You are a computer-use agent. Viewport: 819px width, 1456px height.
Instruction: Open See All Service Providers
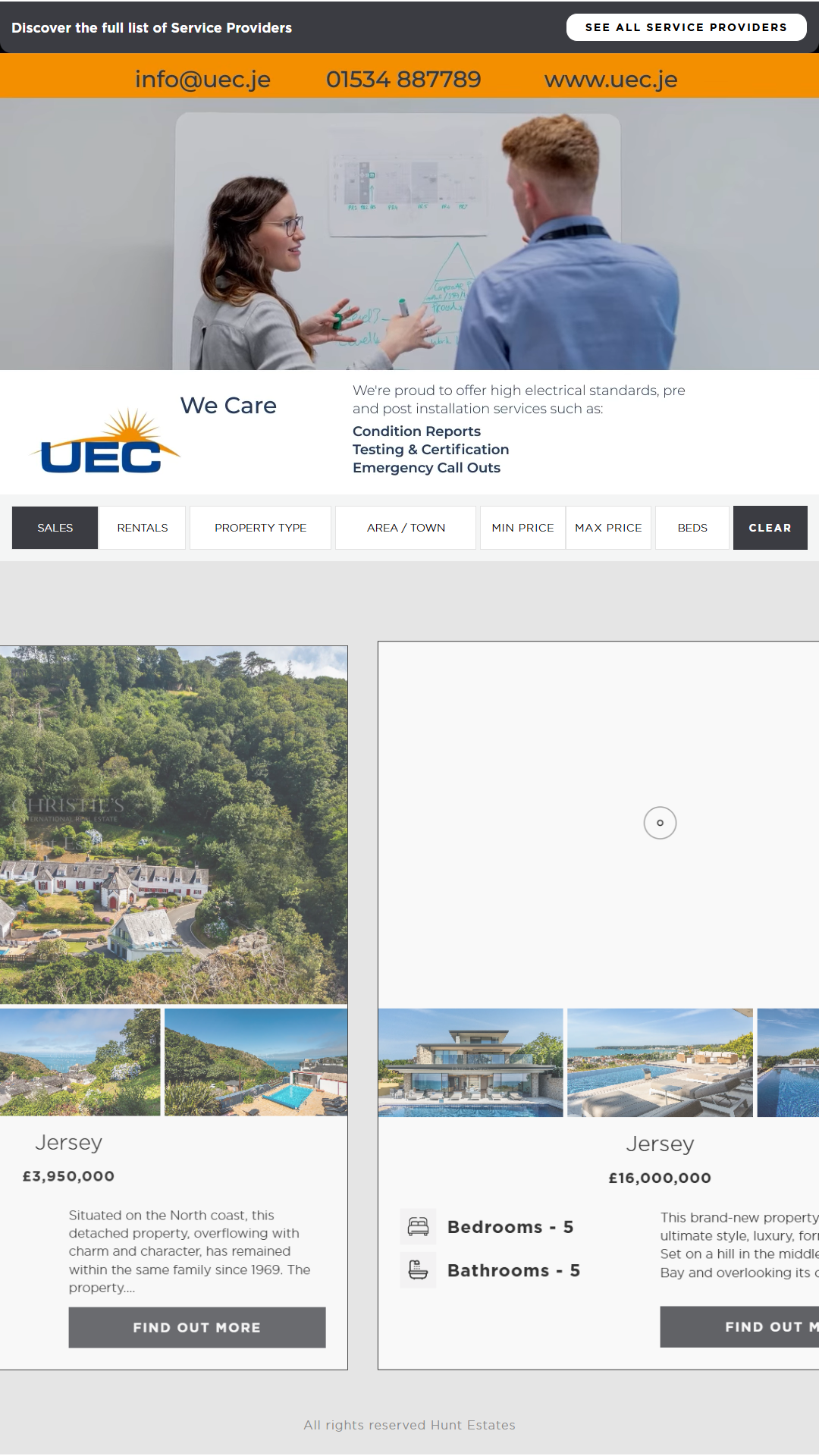point(686,27)
